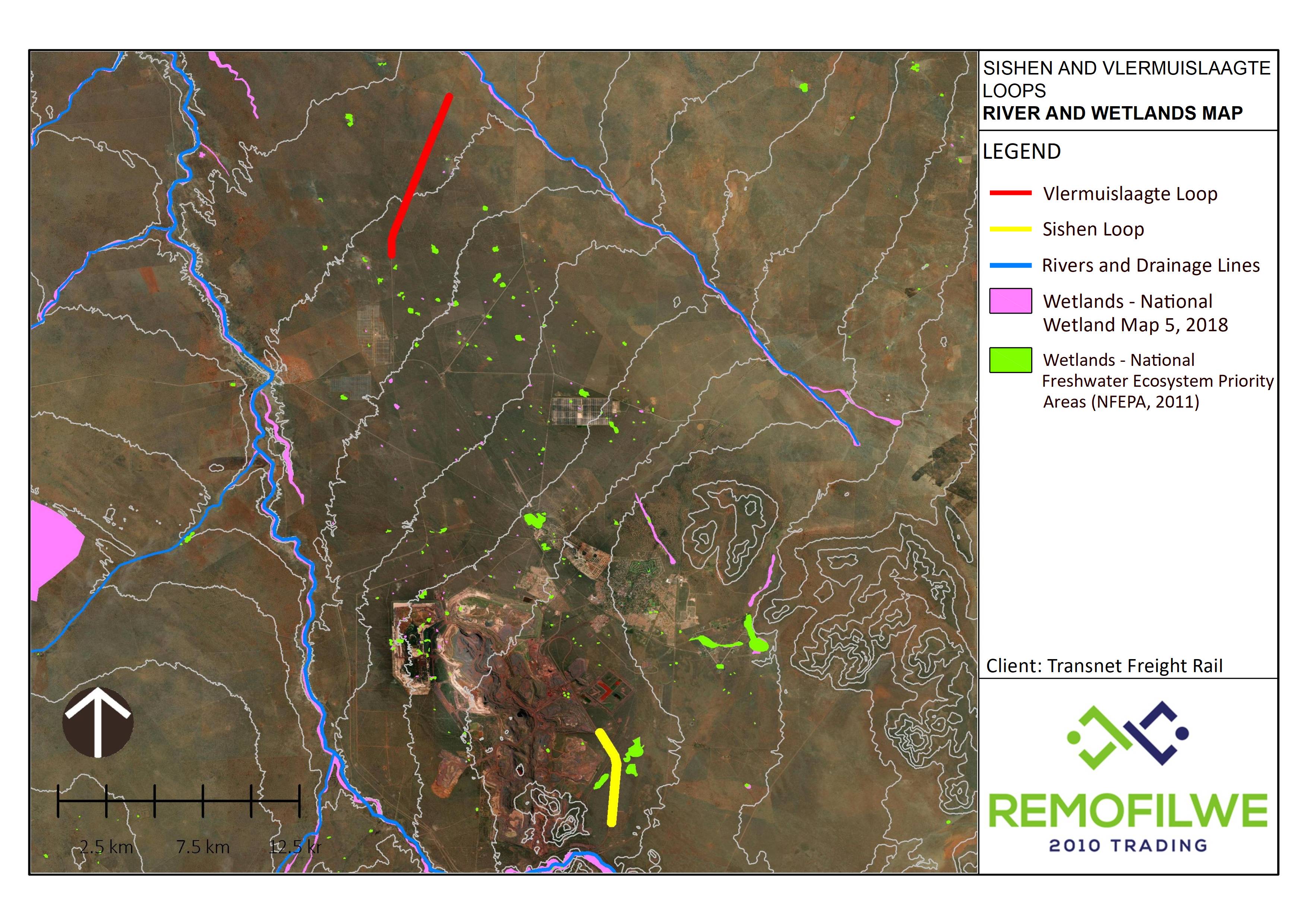Click the blue Rivers legend line symbol
1307x924 pixels.
click(x=1010, y=265)
